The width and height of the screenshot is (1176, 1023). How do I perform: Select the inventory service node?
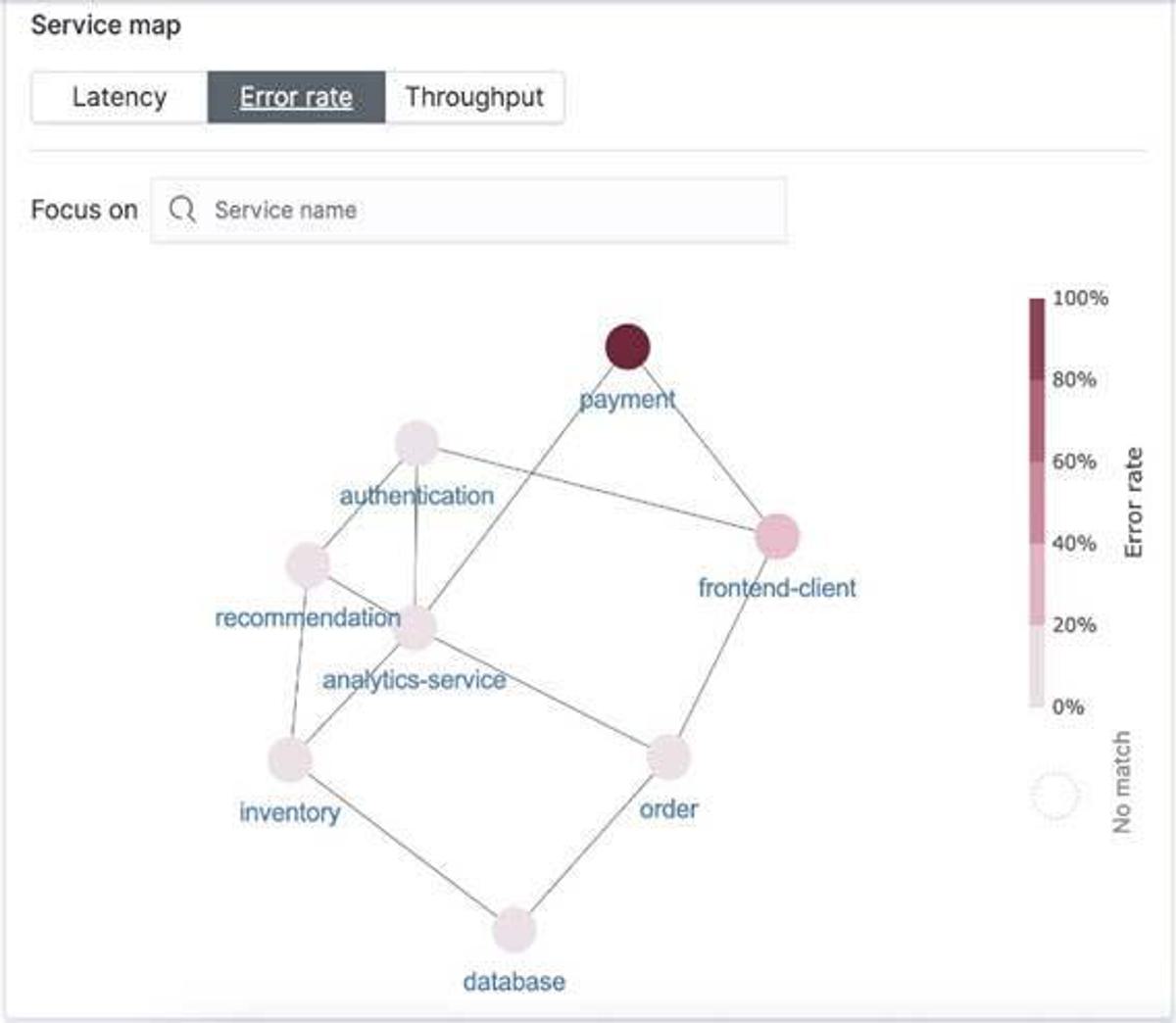click(x=290, y=759)
